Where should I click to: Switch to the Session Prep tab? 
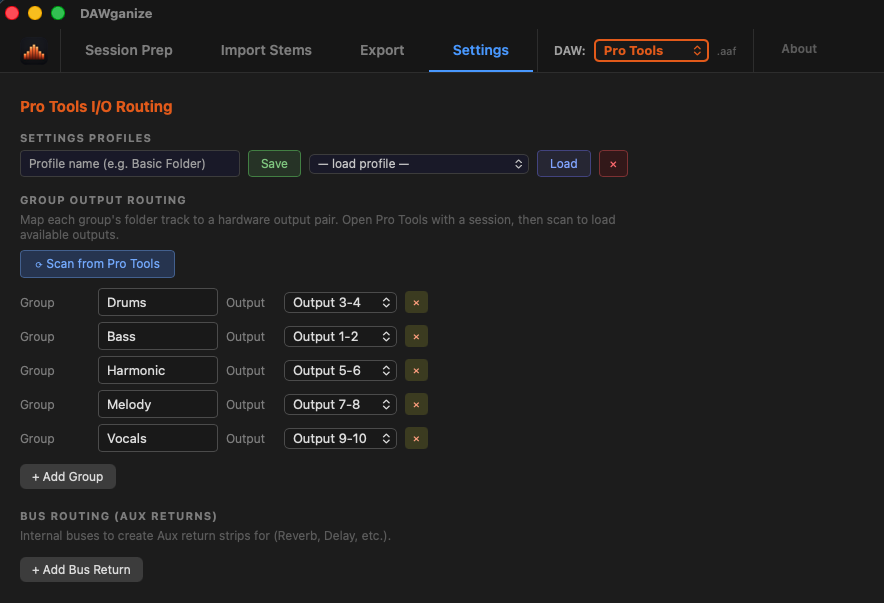128,50
